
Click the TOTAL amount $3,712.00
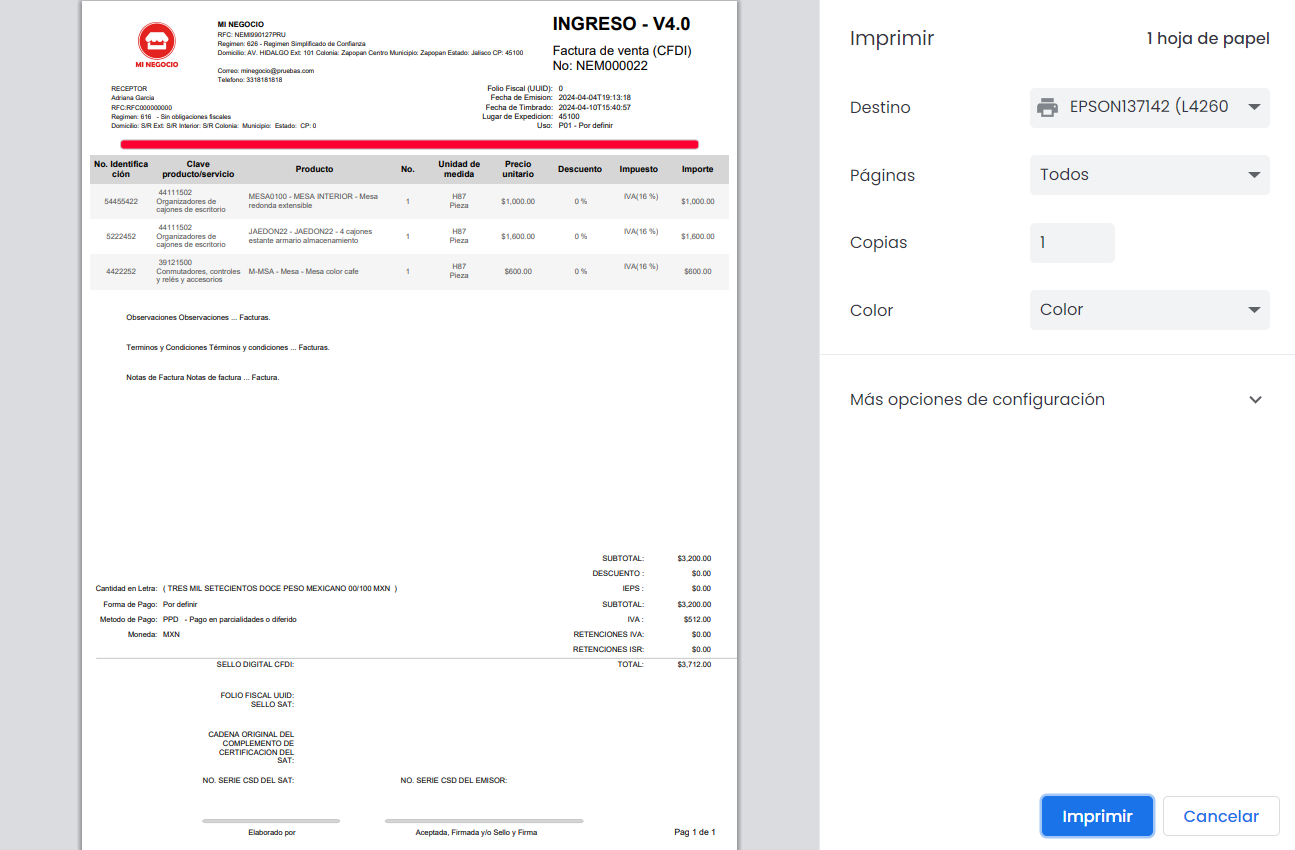pos(694,664)
